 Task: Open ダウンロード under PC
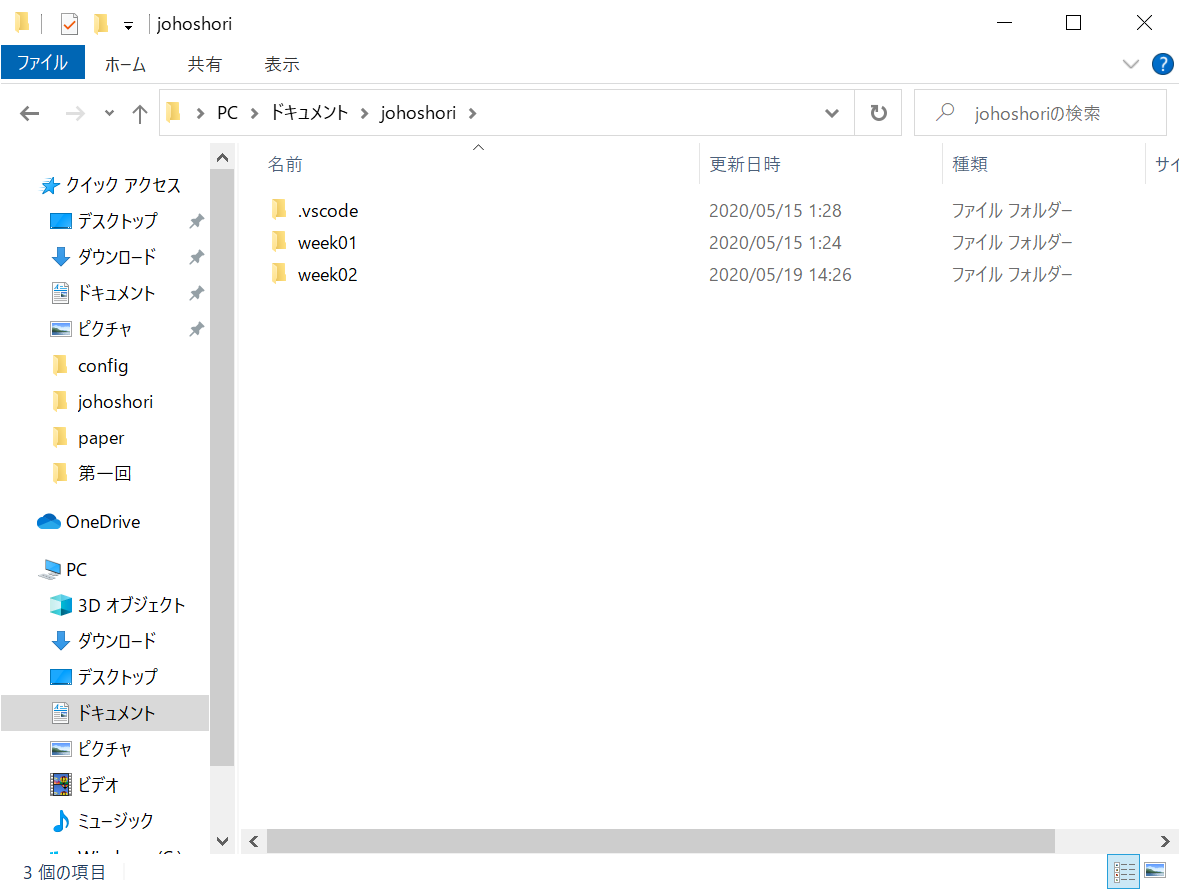tap(117, 642)
